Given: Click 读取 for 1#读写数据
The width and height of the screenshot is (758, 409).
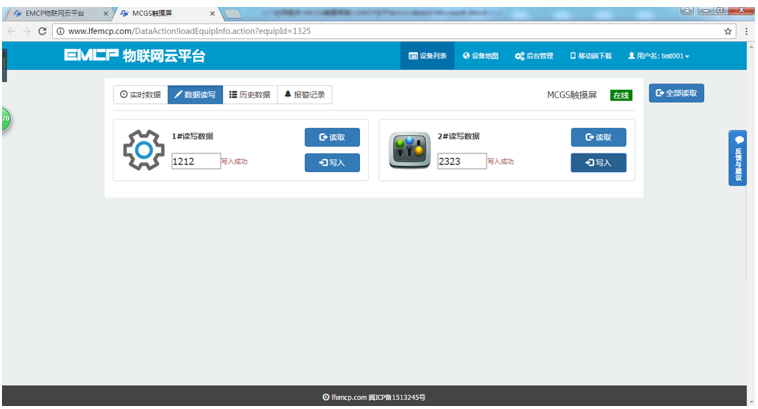Looking at the screenshot, I should 332,137.
